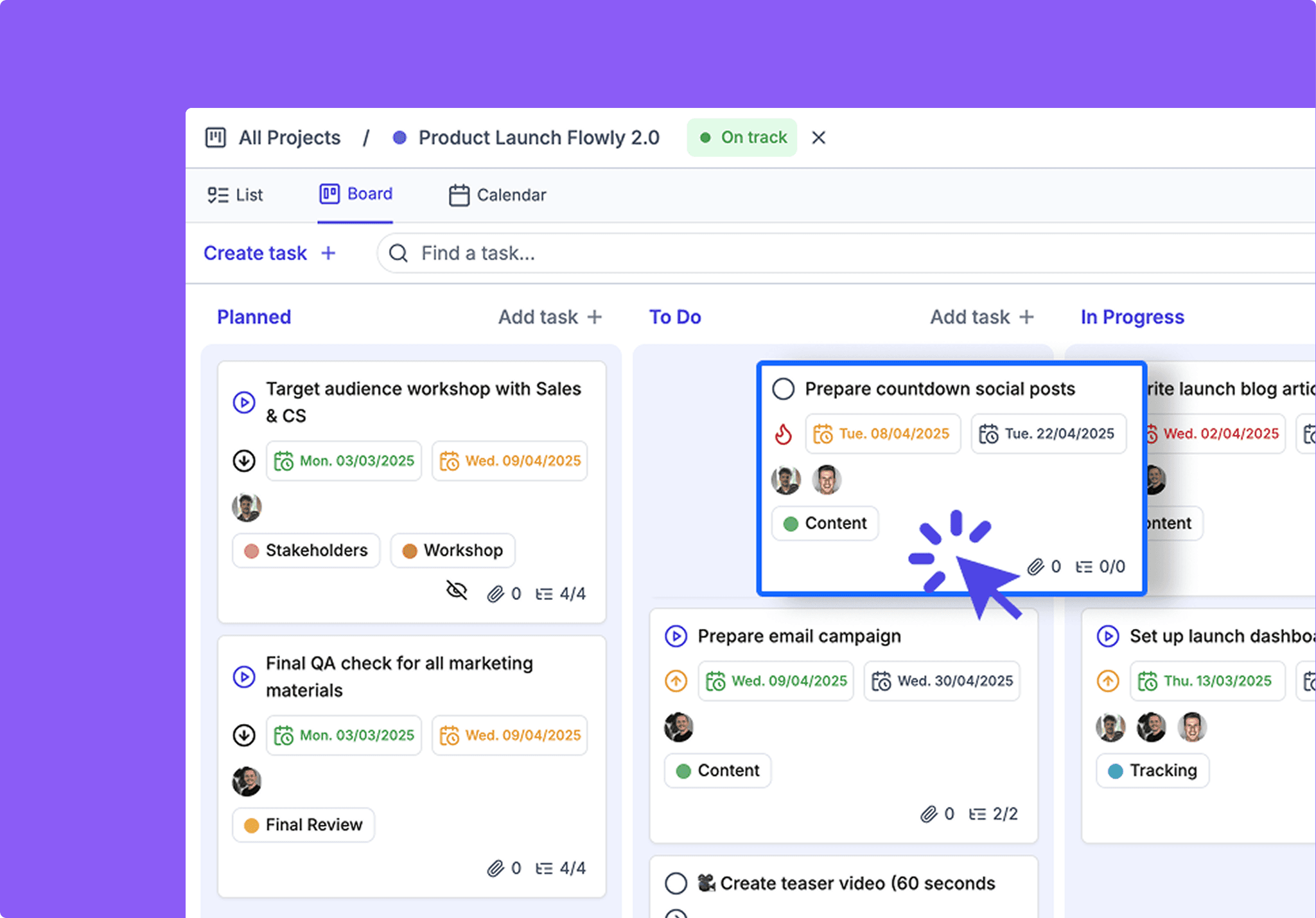This screenshot has width=1316, height=918.
Task: Click the plus icon next to Create task
Action: [328, 253]
